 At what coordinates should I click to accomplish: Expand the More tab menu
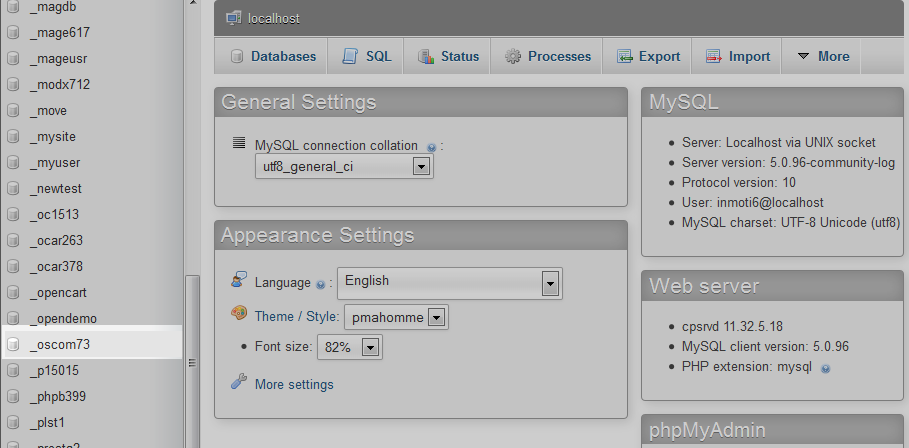click(x=822, y=57)
